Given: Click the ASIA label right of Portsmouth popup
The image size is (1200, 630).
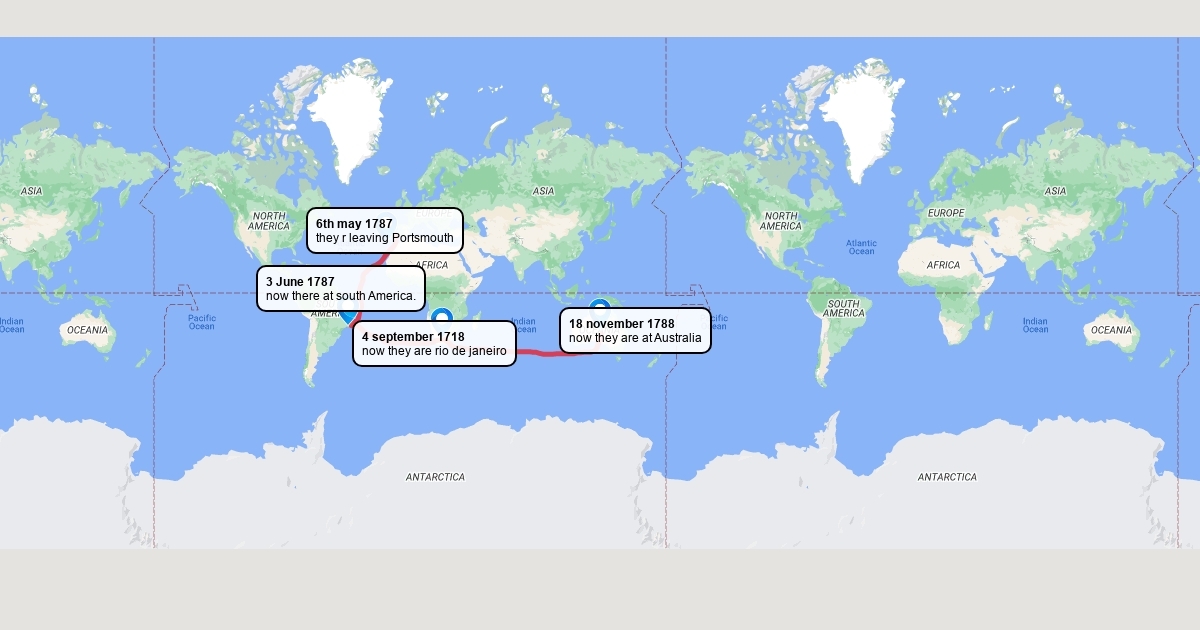Looking at the screenshot, I should tap(543, 191).
